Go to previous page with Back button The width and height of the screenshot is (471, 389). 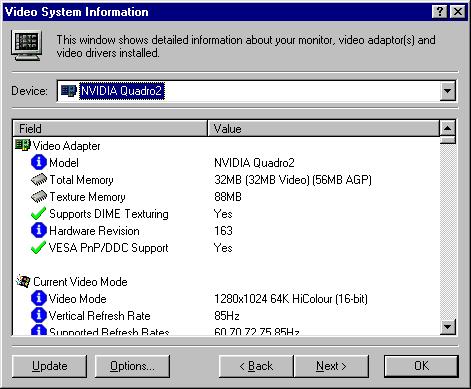(x=256, y=366)
